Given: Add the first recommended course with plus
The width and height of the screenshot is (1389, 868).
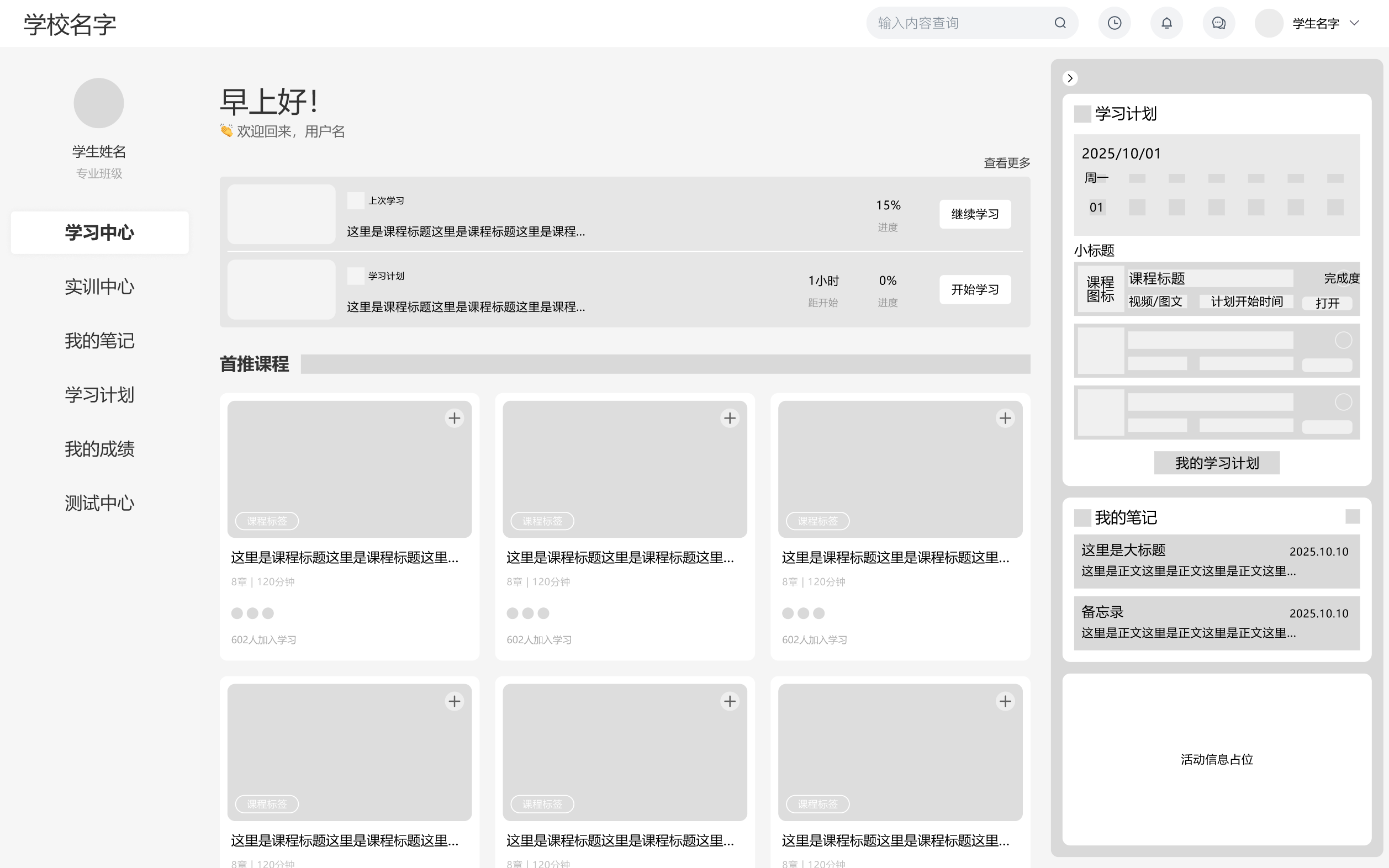Looking at the screenshot, I should point(454,418).
